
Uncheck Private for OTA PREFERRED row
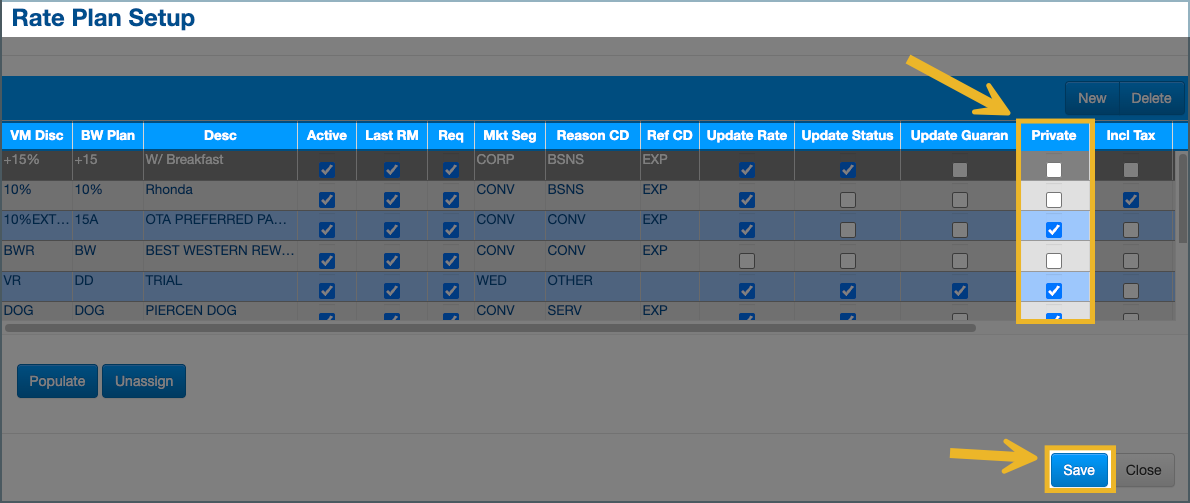tap(1054, 230)
